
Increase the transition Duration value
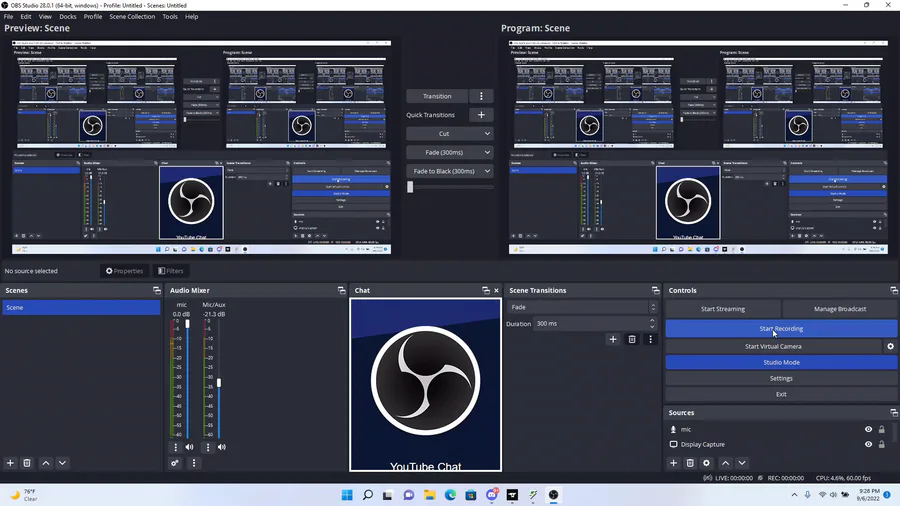(652, 321)
